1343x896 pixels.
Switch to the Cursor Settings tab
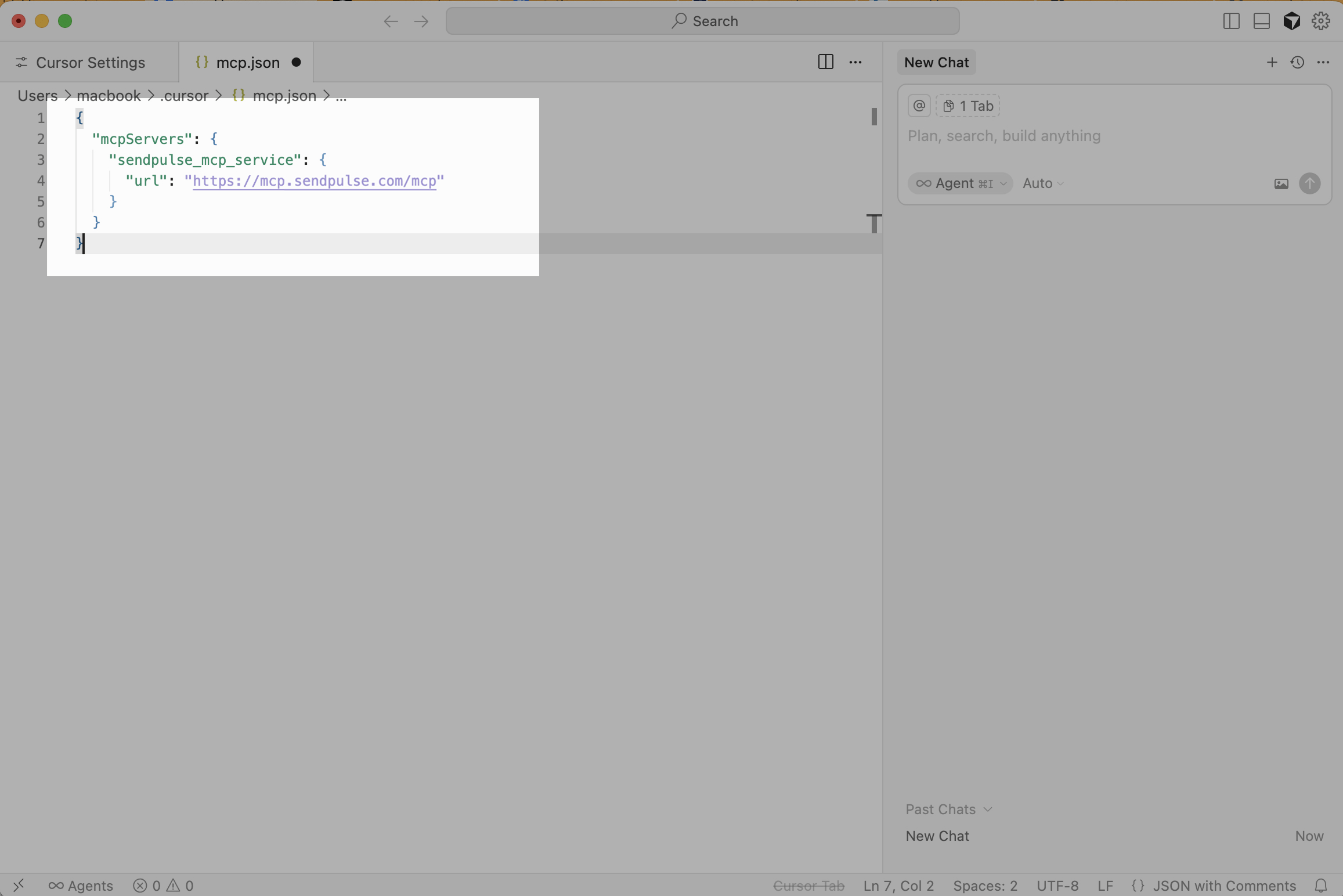pyautogui.click(x=90, y=62)
